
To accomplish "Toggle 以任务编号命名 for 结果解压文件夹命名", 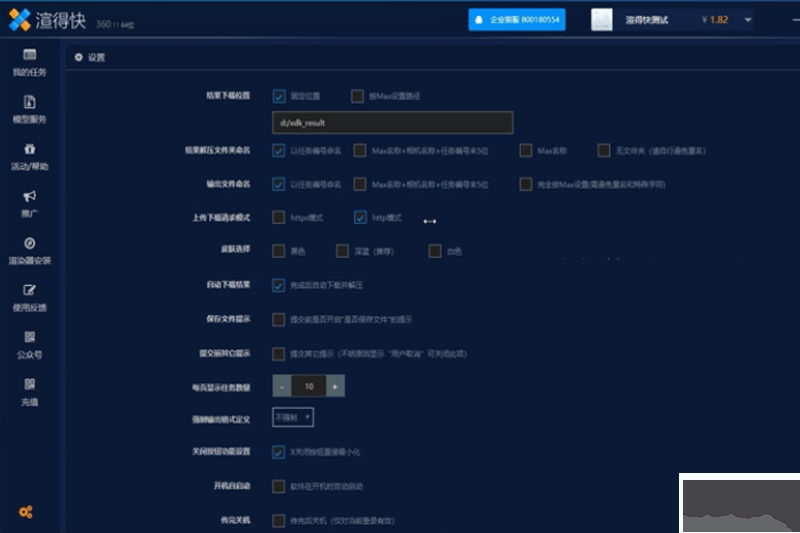I will pyautogui.click(x=279, y=150).
